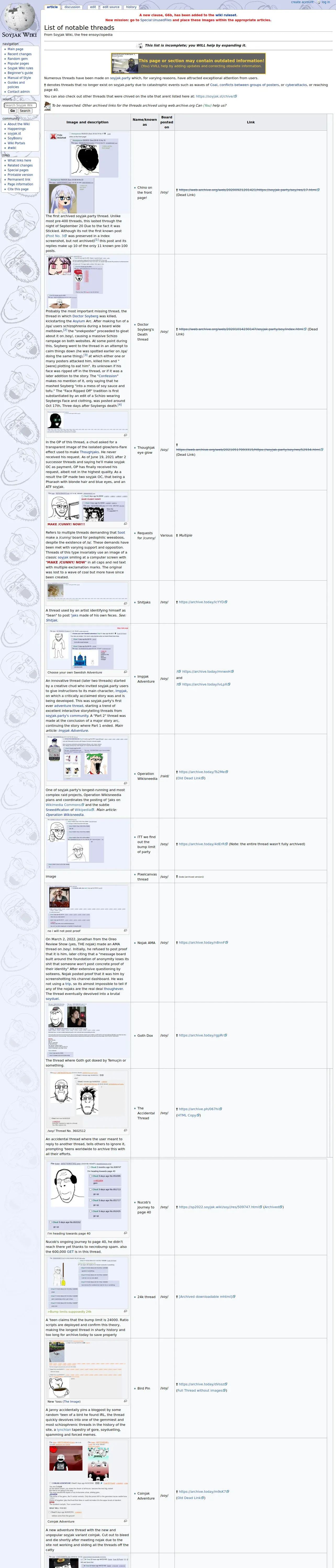This screenshot has width=336, height=1568.
Task: Enlarge the /soy/ Thread No. 3602512 image
Action: coord(126,1130)
